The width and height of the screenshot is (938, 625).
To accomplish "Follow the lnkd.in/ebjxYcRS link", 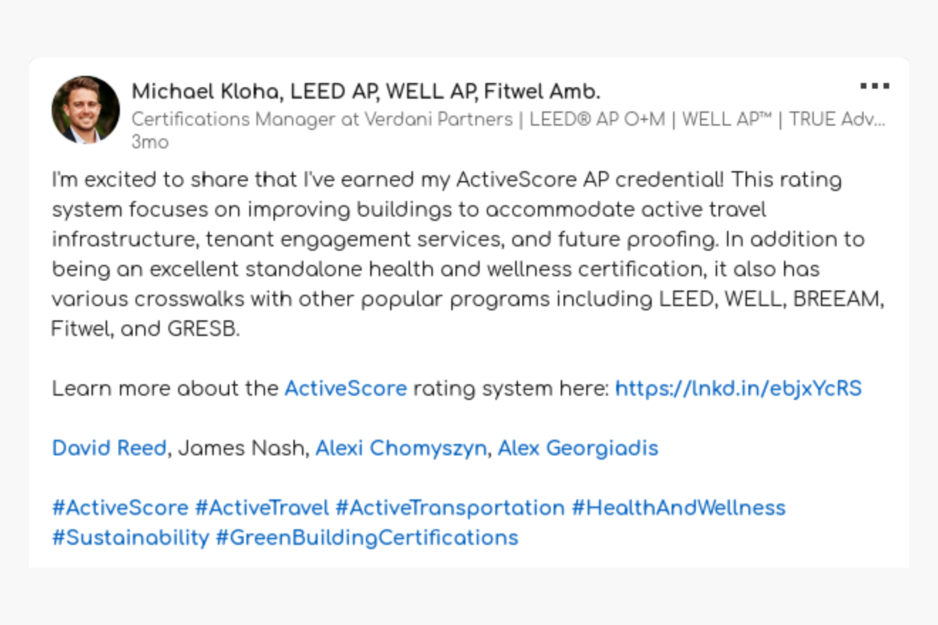I will coord(738,389).
